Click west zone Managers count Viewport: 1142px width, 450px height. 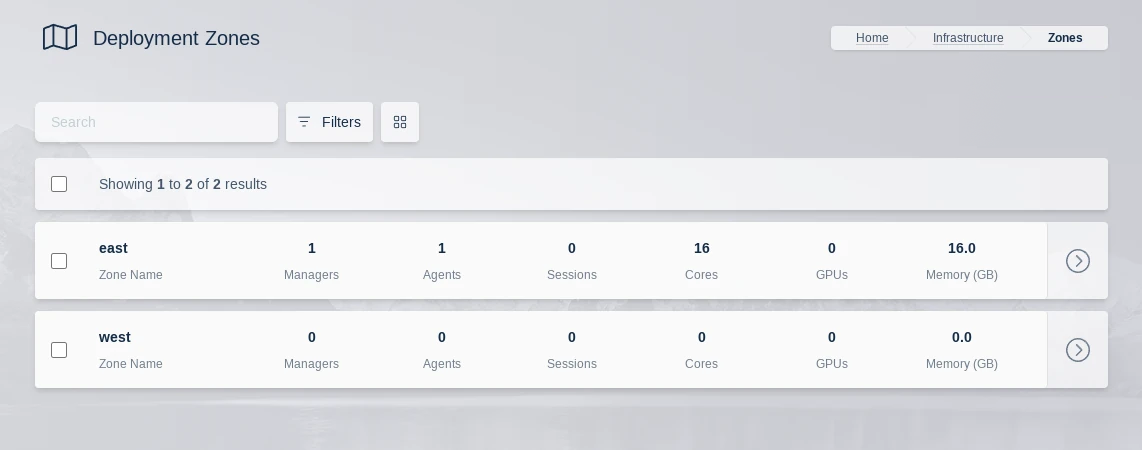tap(312, 337)
